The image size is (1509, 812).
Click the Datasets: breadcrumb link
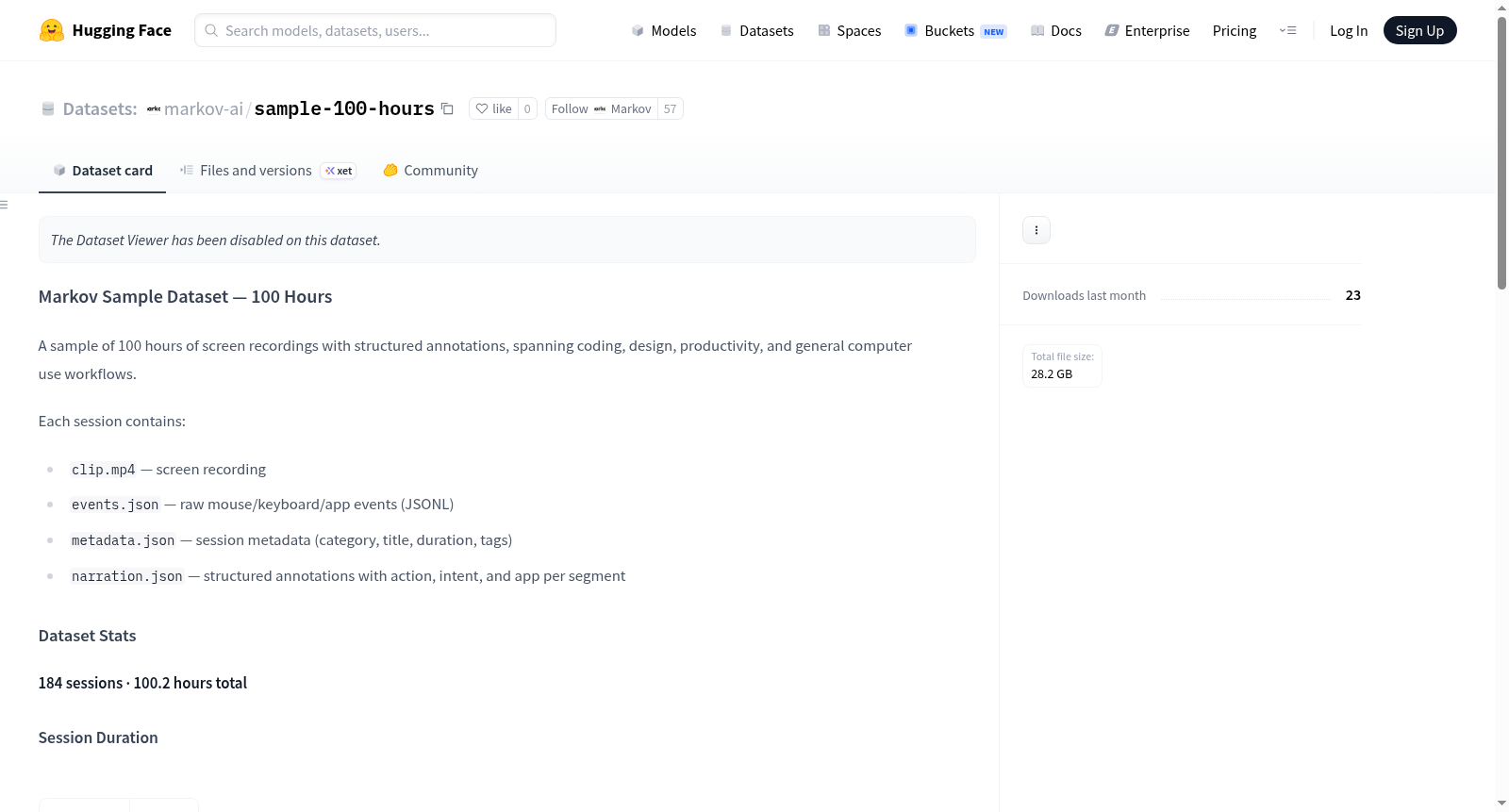(100, 108)
